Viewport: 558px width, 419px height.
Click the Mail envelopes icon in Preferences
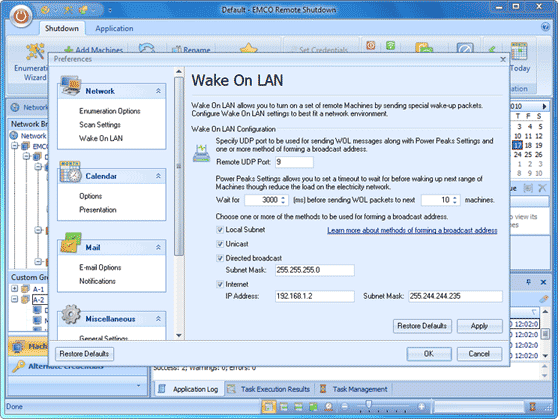71,243
